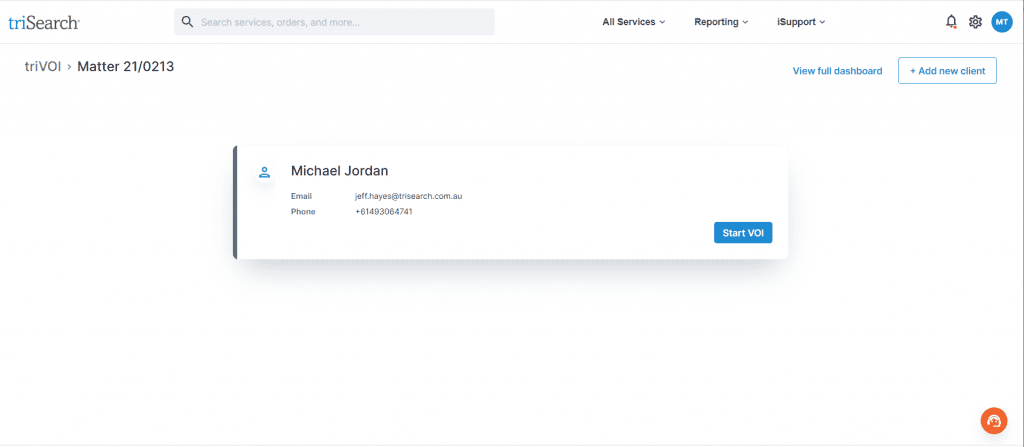Go to the triVOI breadcrumb
The height and width of the screenshot is (447, 1024).
[43, 67]
